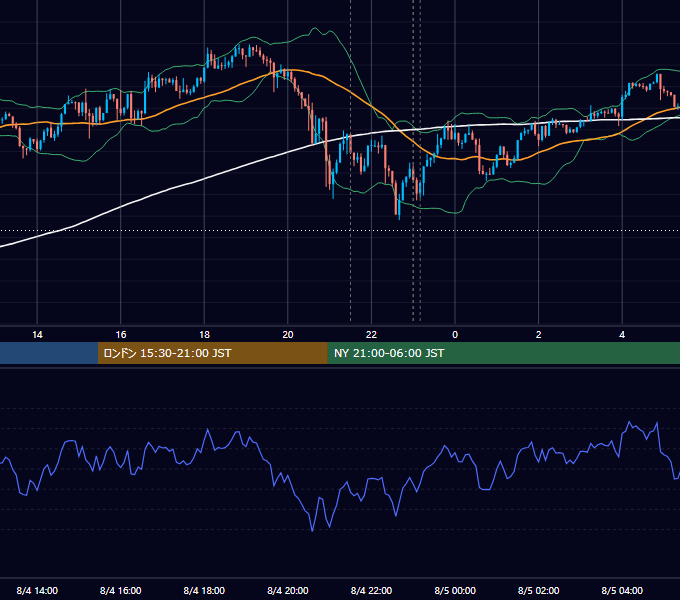Click hour label 14 on price chart axis
Viewport: 680px width, 600px height.
tap(37, 334)
